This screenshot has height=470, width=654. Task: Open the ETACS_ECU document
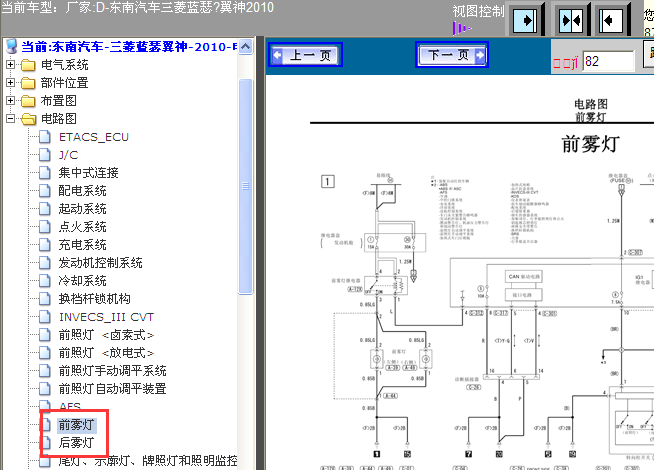point(93,137)
